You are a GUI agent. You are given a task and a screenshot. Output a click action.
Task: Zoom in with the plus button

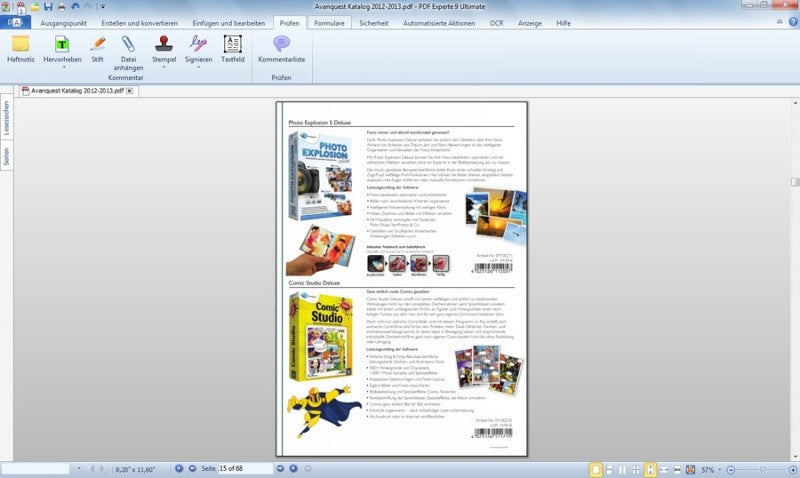[x=793, y=469]
